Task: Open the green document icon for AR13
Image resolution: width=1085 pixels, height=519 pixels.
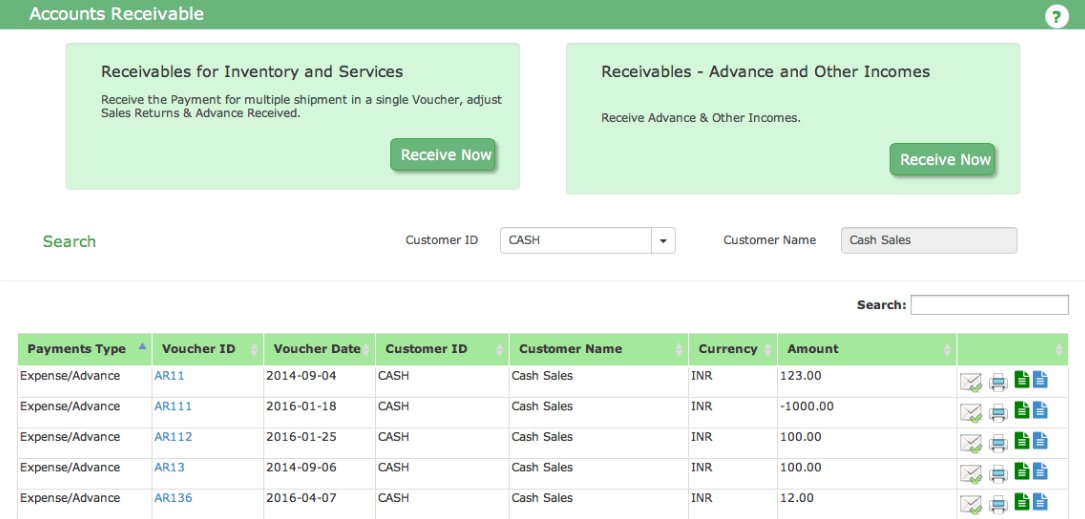Action: [1022, 471]
